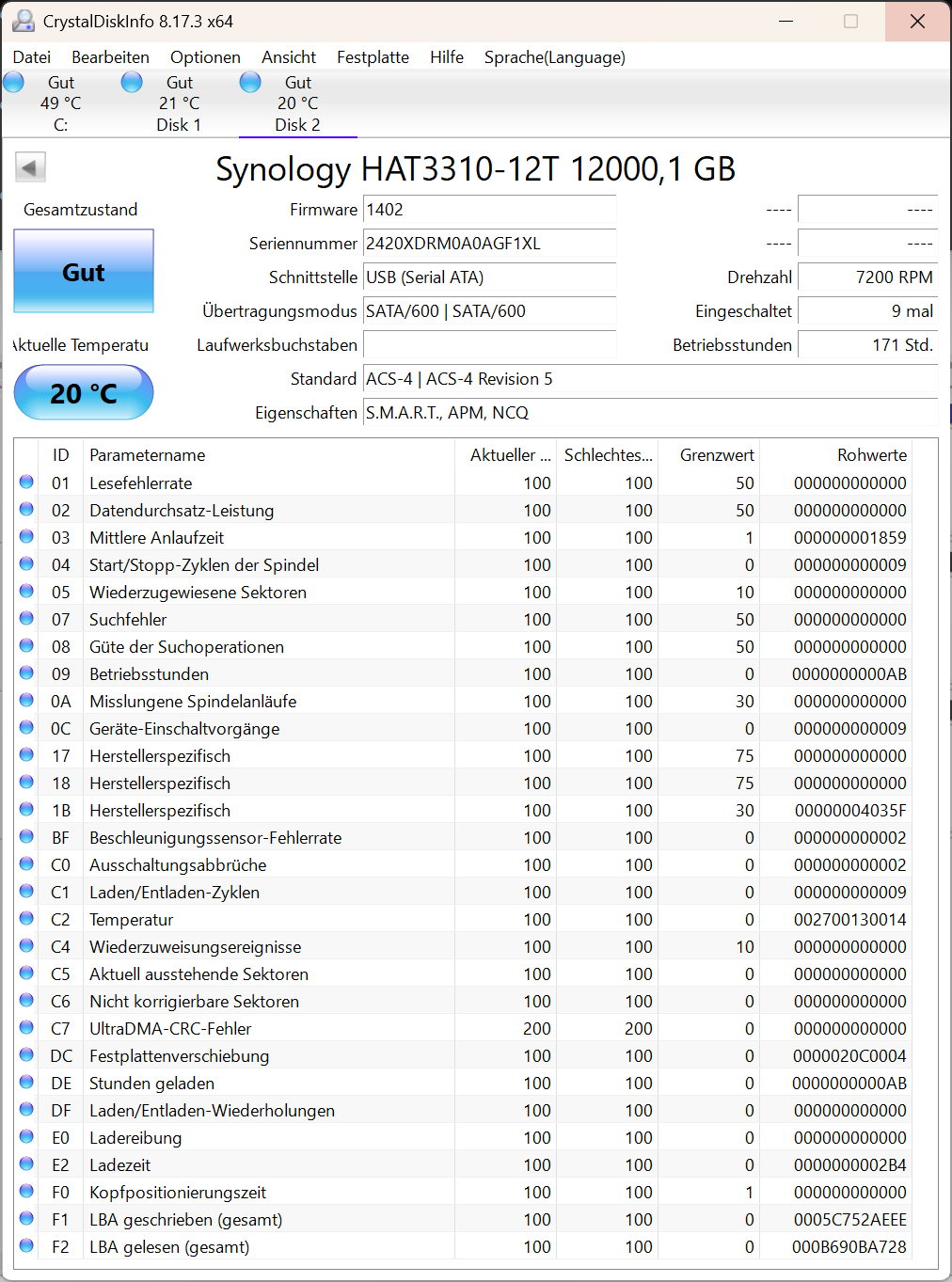Select the Disk 1 status orb
Viewport: 952px width, 1282px height.
[x=132, y=83]
